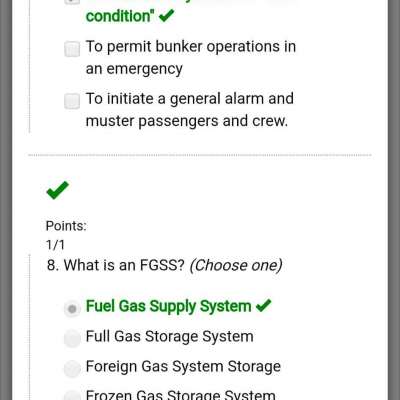Select the Fuel Gas Supply System radio button
The image size is (400, 400).
click(72, 309)
